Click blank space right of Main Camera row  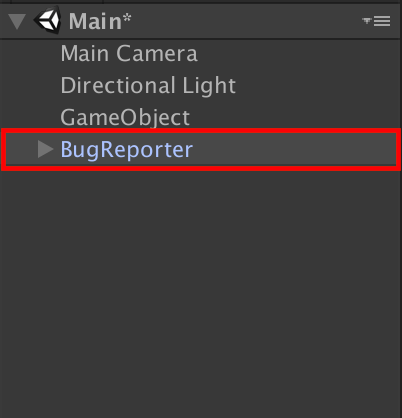tap(298, 54)
